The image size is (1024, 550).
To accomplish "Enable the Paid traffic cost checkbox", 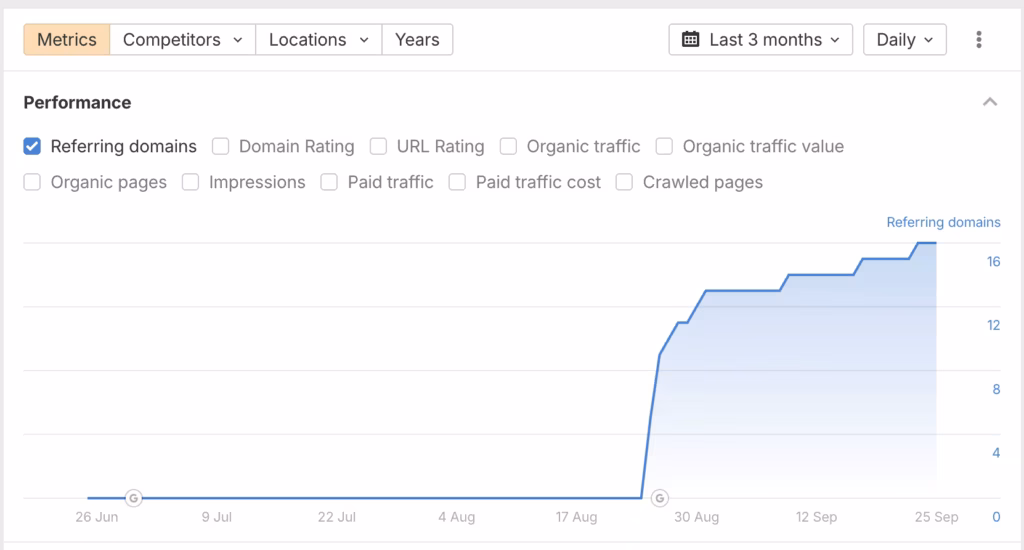I will click(x=457, y=182).
